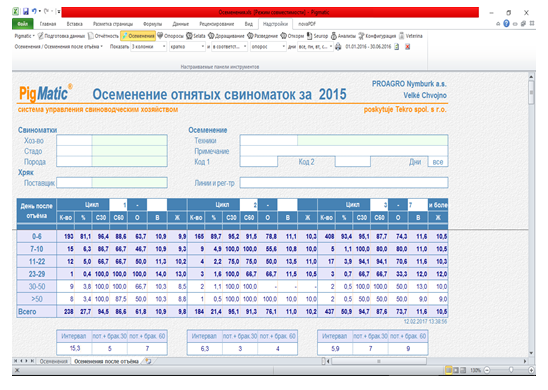Screen dimensions: 548x390
Task: Select the 'Осеменения после отъёма' sheet tab
Action: (x=107, y=361)
